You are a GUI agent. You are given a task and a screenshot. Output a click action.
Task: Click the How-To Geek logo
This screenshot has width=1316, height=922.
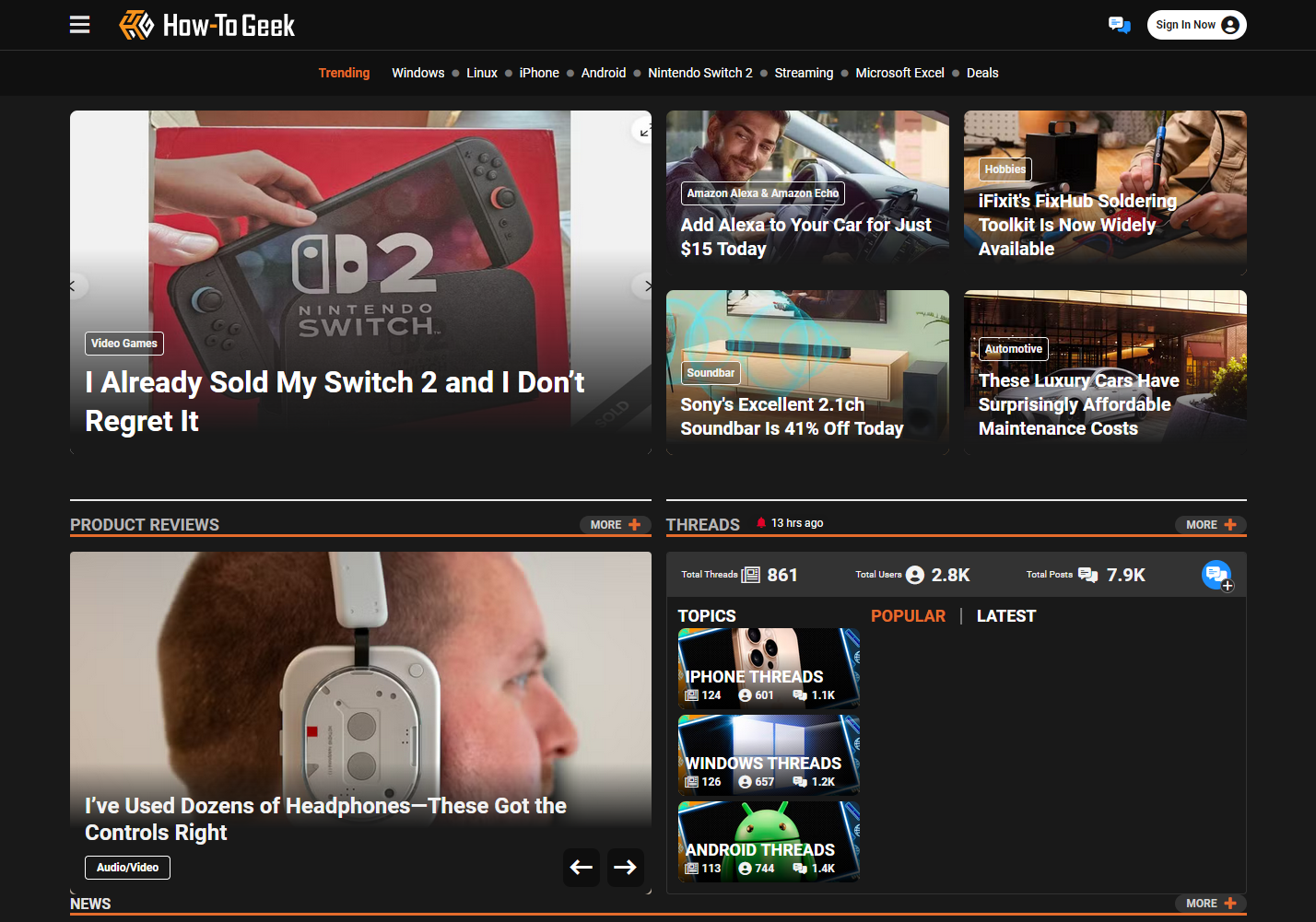pos(207,25)
